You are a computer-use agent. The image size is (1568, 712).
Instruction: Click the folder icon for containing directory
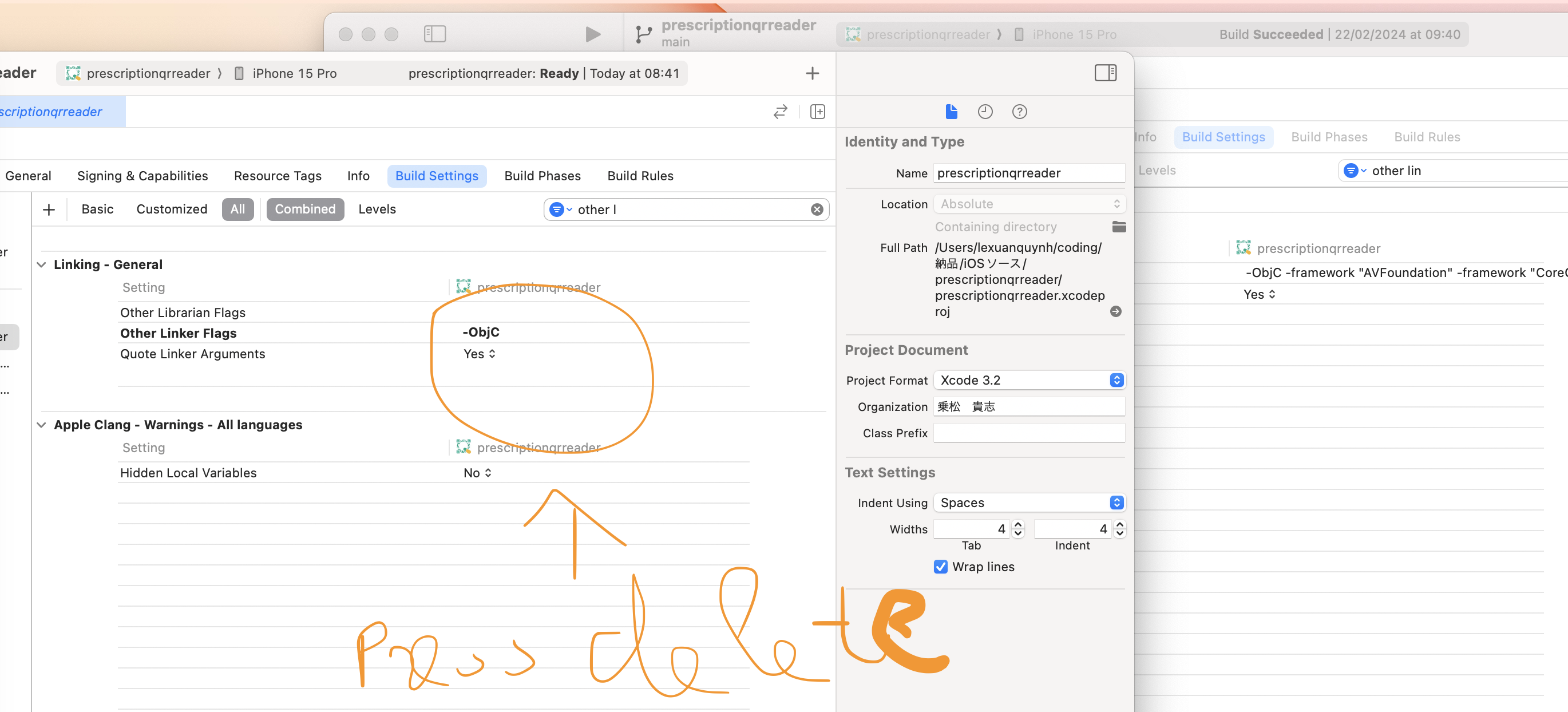click(1118, 227)
